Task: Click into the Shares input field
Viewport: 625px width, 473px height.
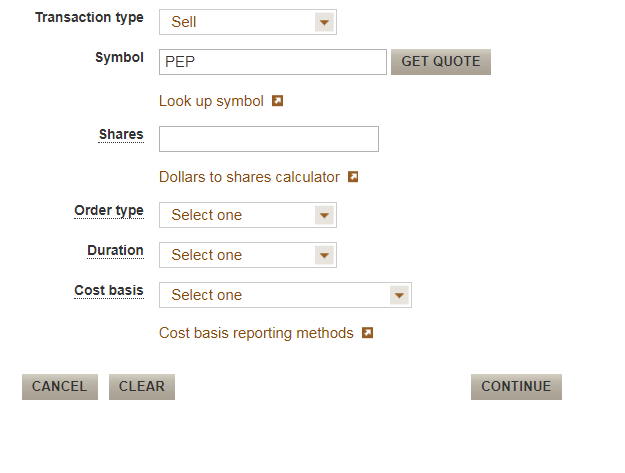Action: (268, 139)
